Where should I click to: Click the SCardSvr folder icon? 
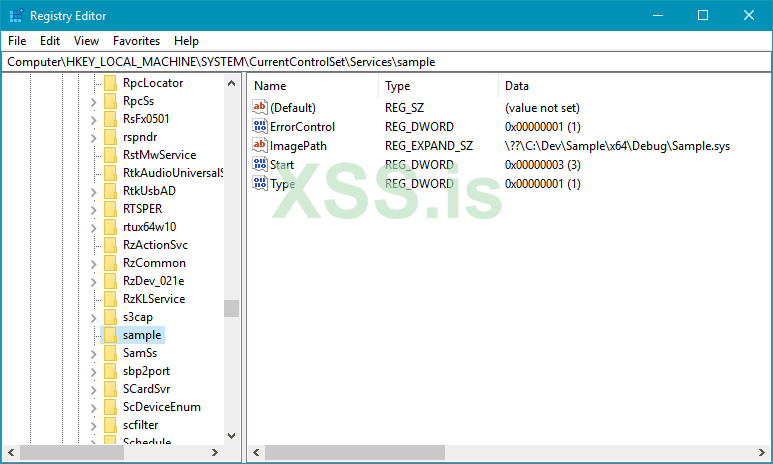point(110,389)
